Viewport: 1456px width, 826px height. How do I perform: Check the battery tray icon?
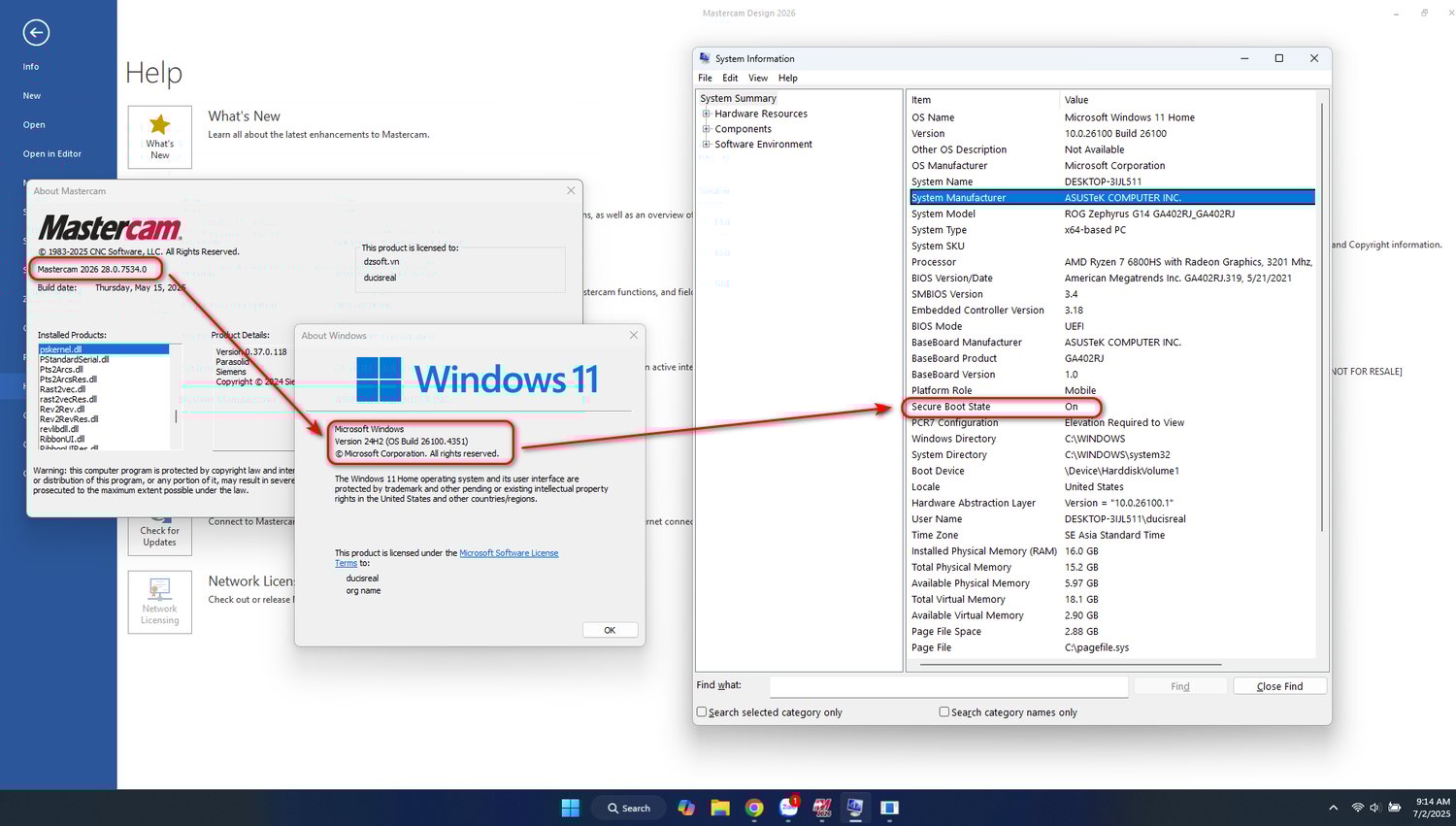pyautogui.click(x=1395, y=808)
